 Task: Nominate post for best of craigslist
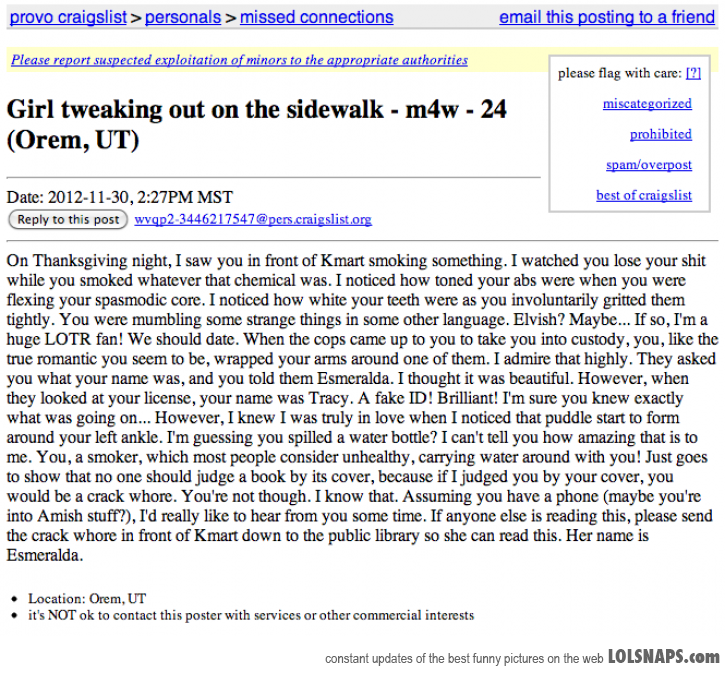click(x=643, y=195)
